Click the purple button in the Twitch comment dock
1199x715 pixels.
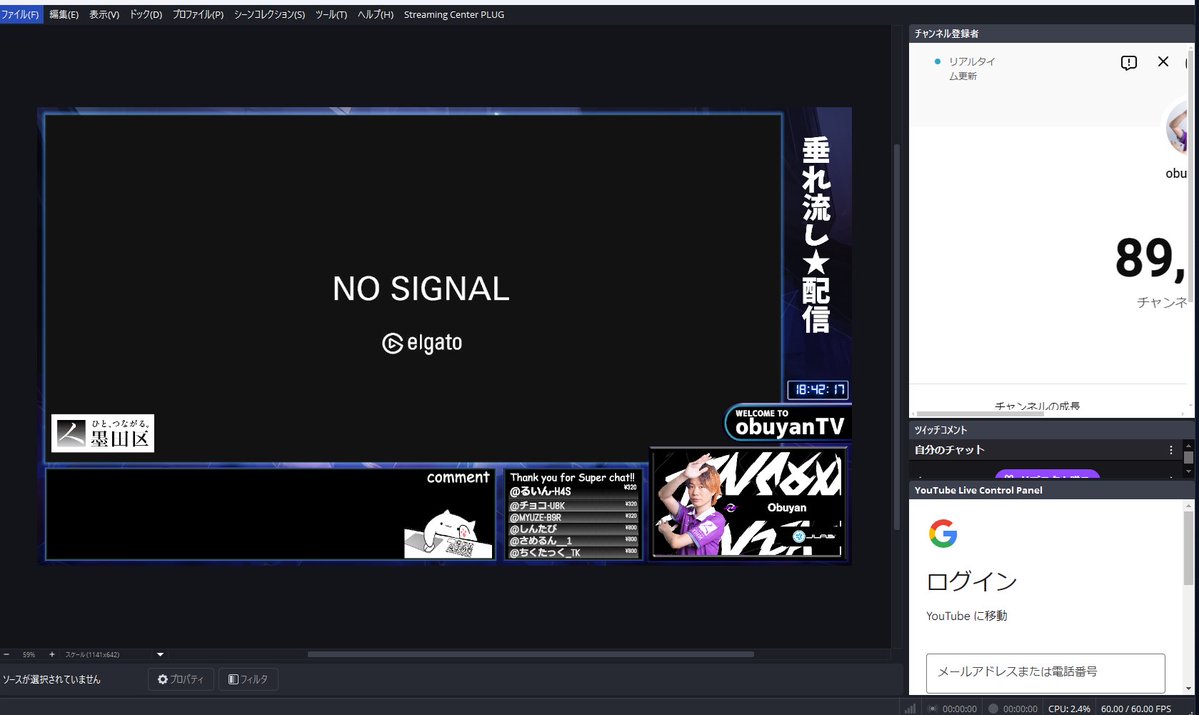(x=1047, y=477)
